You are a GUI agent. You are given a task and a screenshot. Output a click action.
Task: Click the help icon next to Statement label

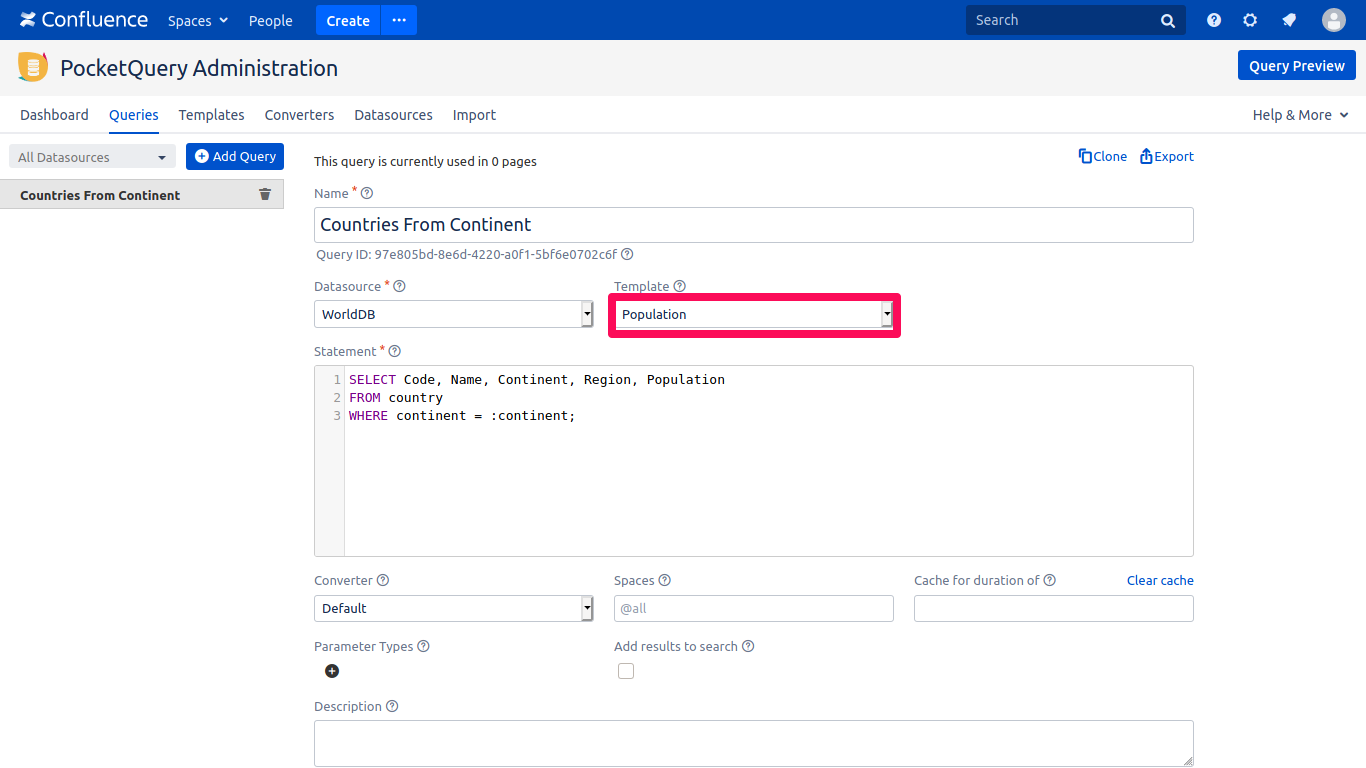(394, 352)
